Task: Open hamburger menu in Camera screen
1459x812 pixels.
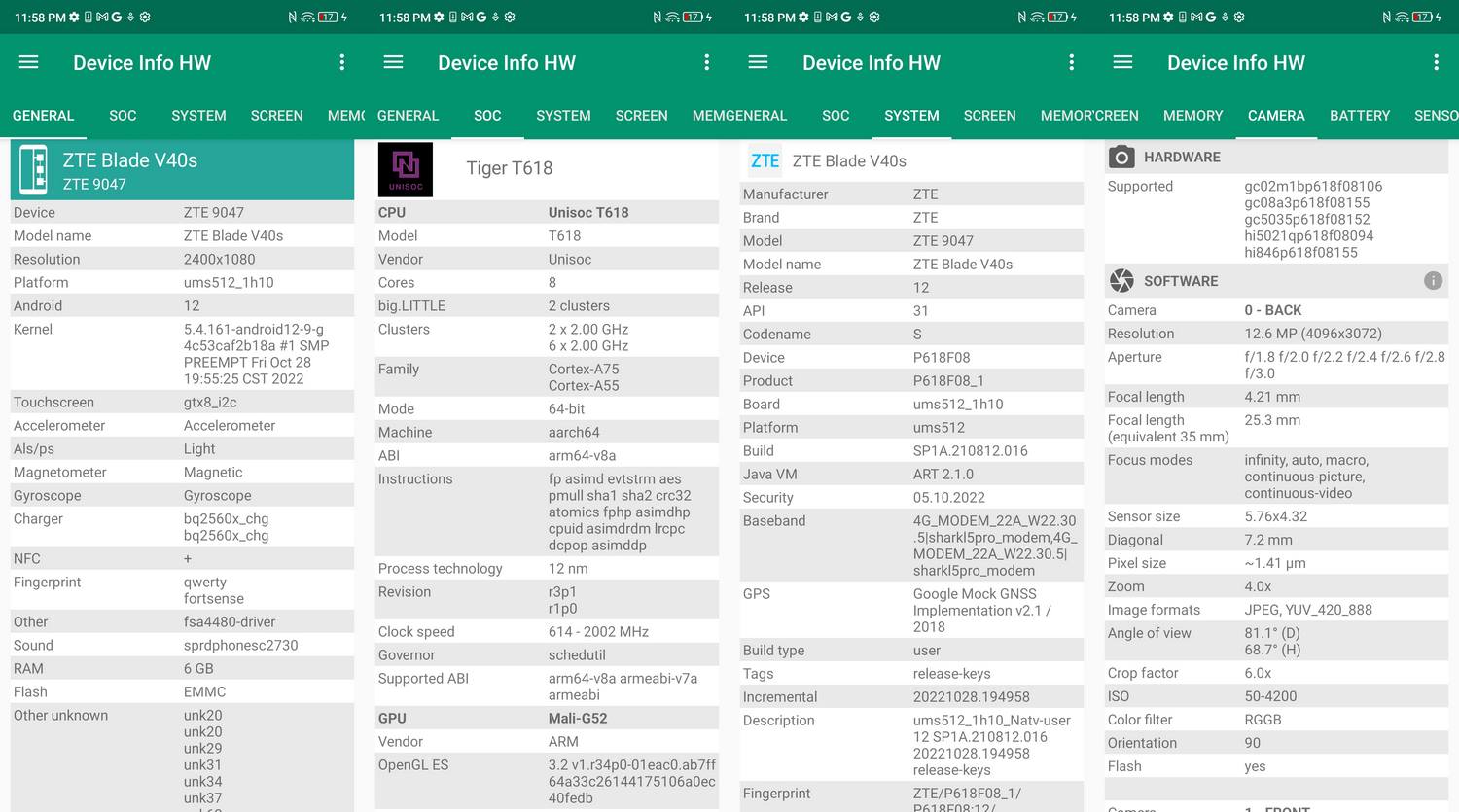Action: [x=1122, y=62]
